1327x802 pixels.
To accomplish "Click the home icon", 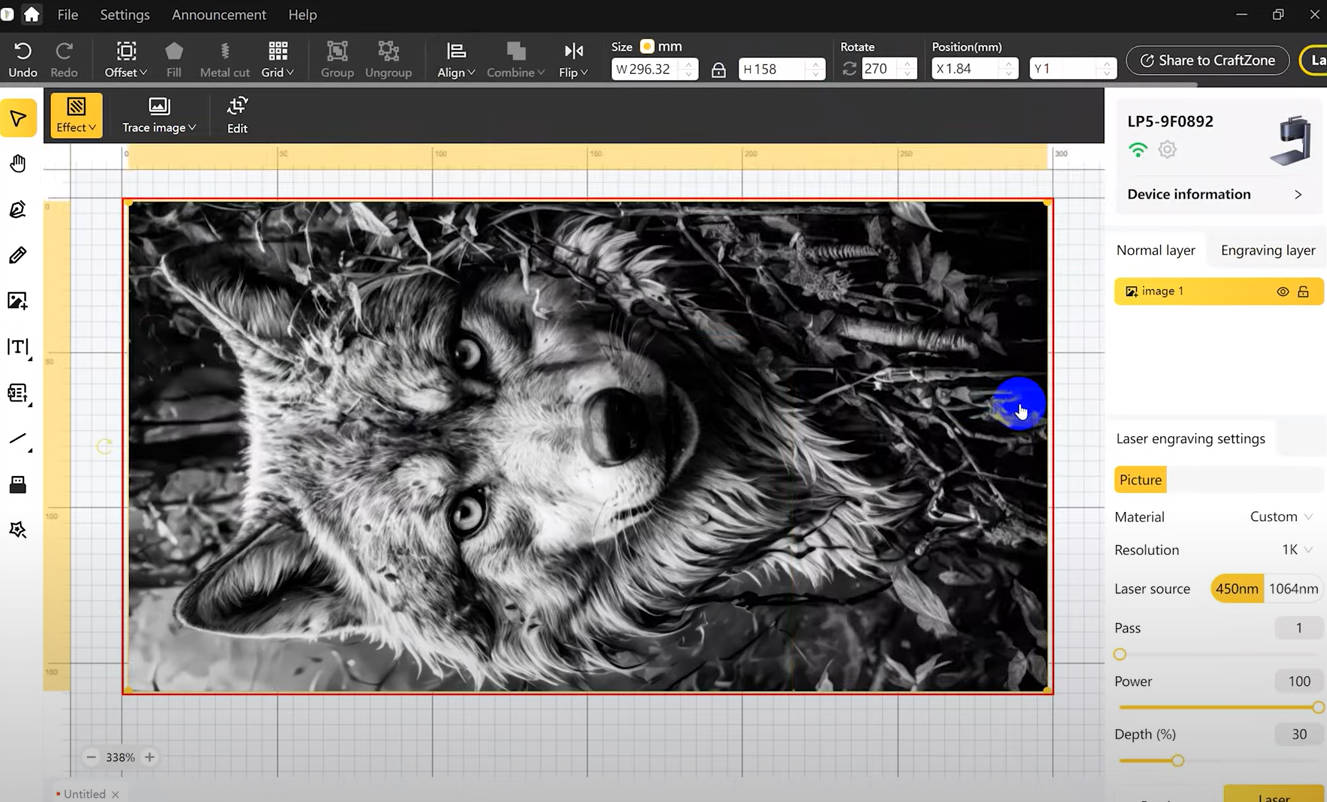I will [32, 14].
